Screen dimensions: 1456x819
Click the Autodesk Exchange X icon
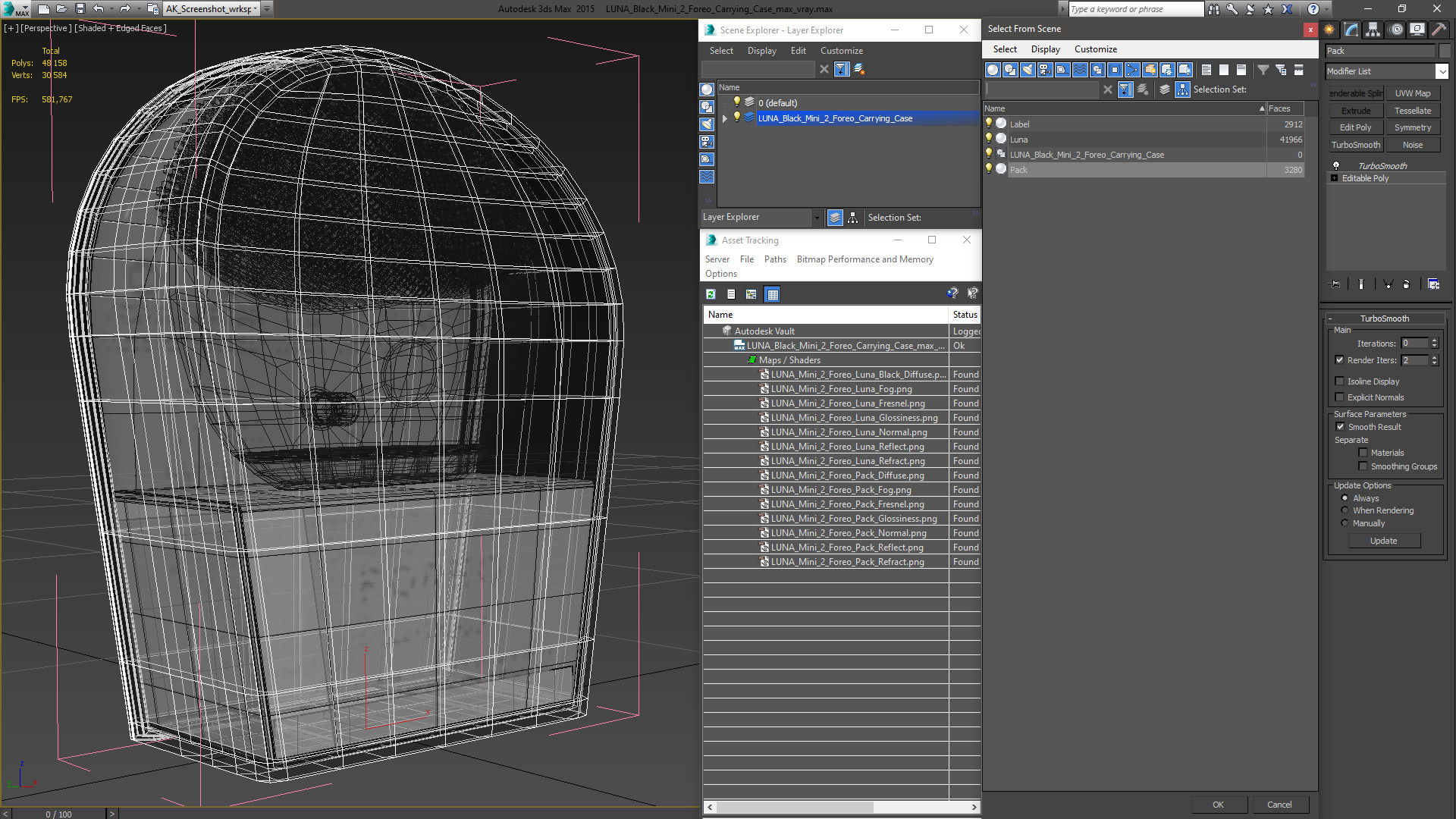pyautogui.click(x=1287, y=9)
